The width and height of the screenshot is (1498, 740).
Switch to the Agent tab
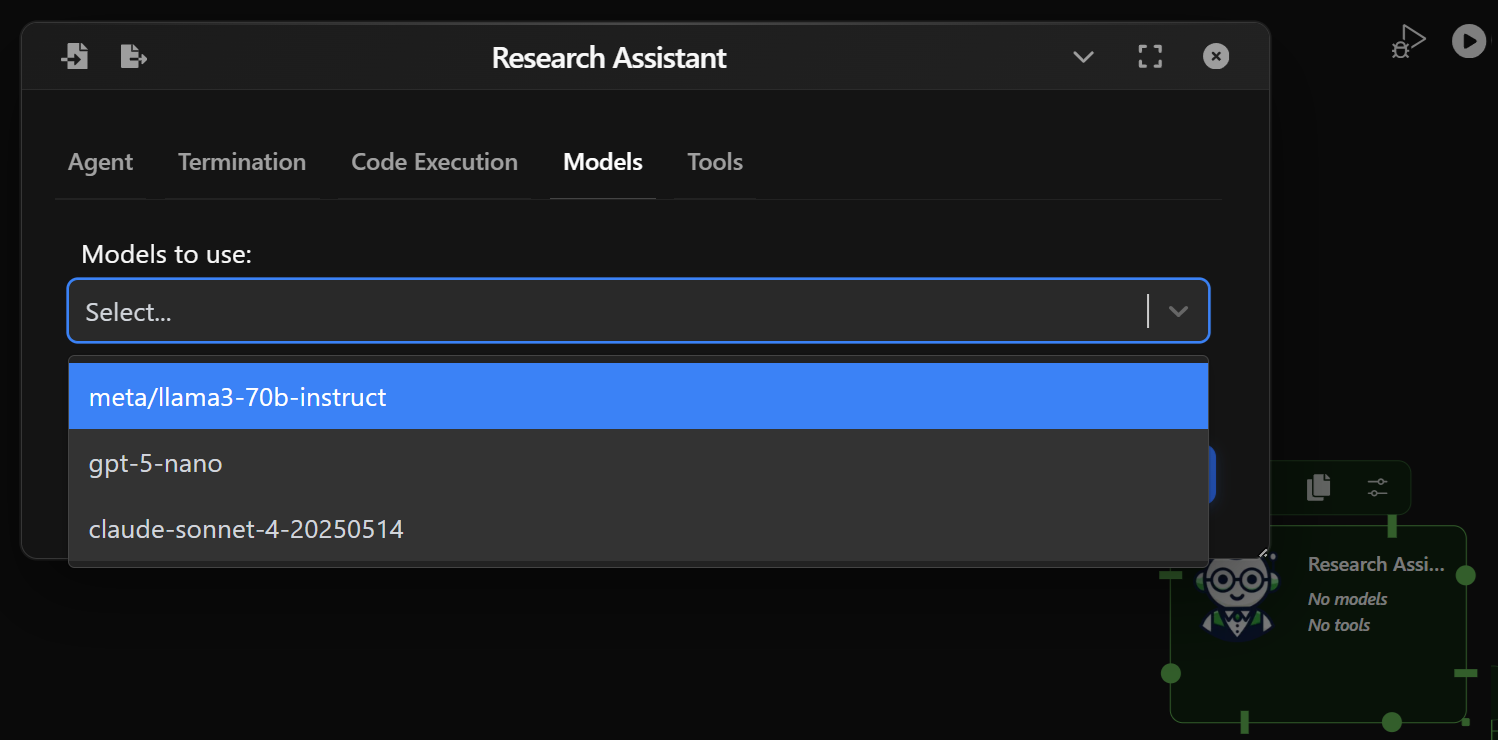coord(100,161)
